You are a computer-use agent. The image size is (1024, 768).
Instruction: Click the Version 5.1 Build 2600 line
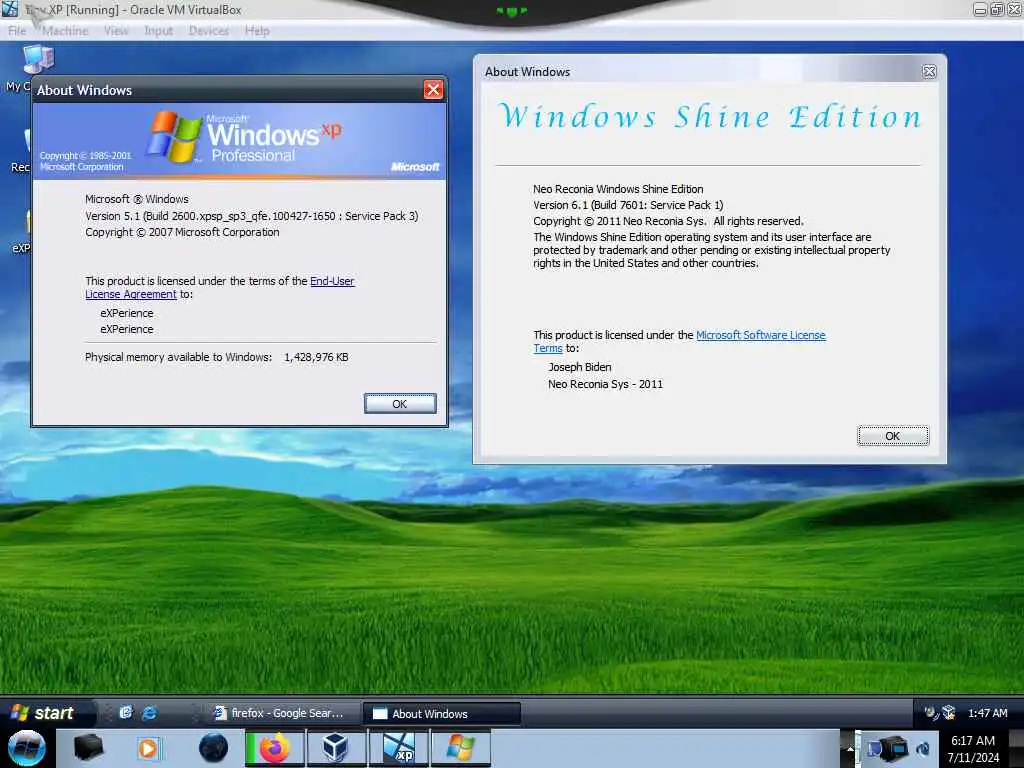251,216
